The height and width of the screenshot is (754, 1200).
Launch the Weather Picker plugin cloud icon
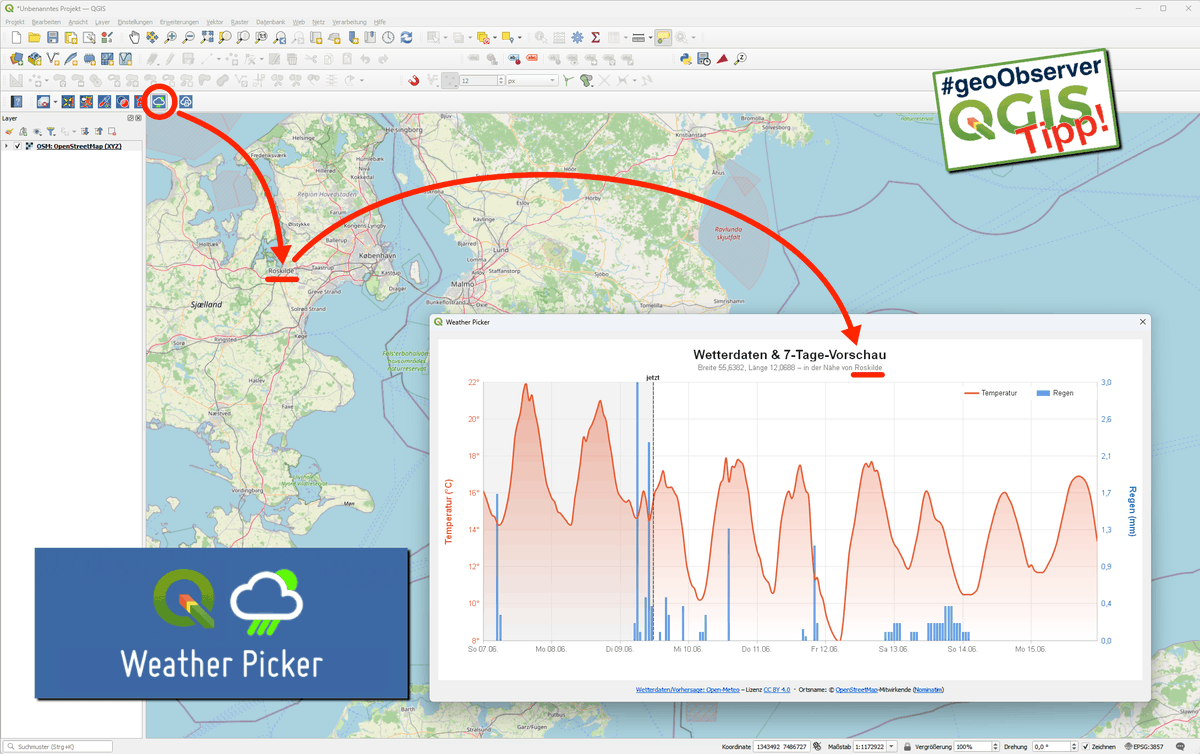tap(159, 101)
